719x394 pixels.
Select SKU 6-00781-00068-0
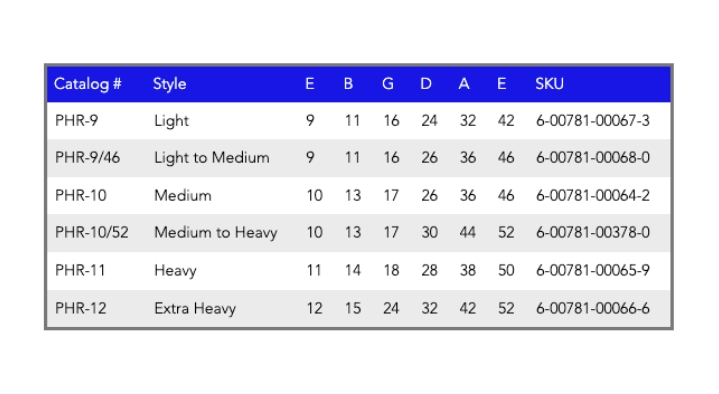[x=593, y=158]
